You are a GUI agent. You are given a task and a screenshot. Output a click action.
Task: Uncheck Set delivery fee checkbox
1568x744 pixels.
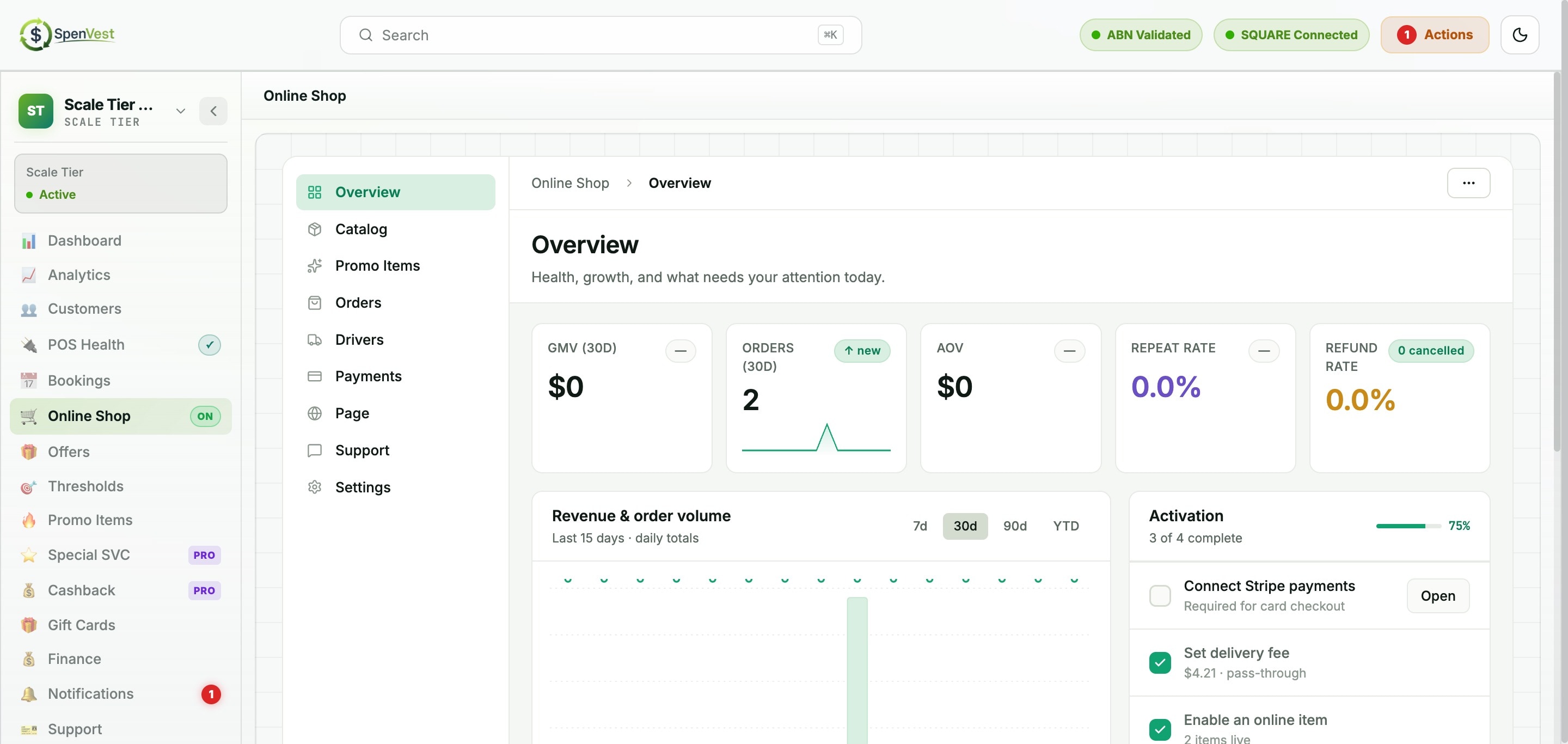tap(1160, 662)
